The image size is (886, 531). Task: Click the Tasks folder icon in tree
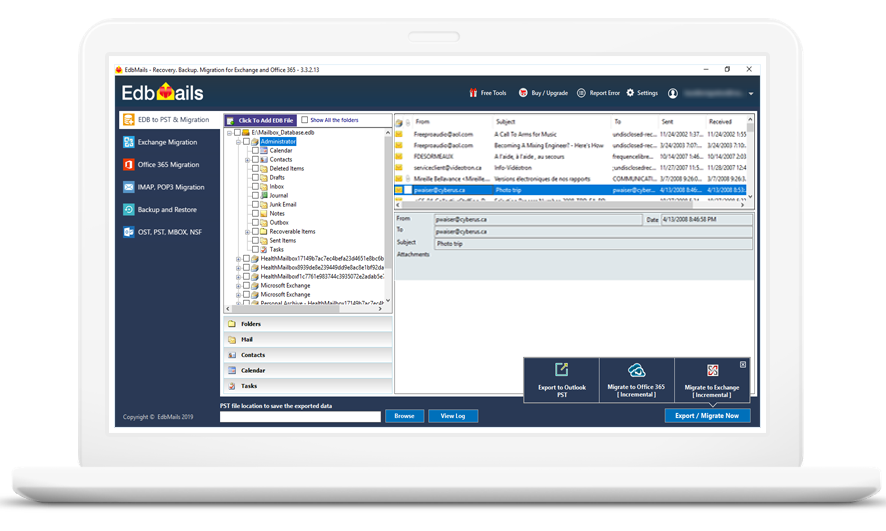[x=264, y=249]
